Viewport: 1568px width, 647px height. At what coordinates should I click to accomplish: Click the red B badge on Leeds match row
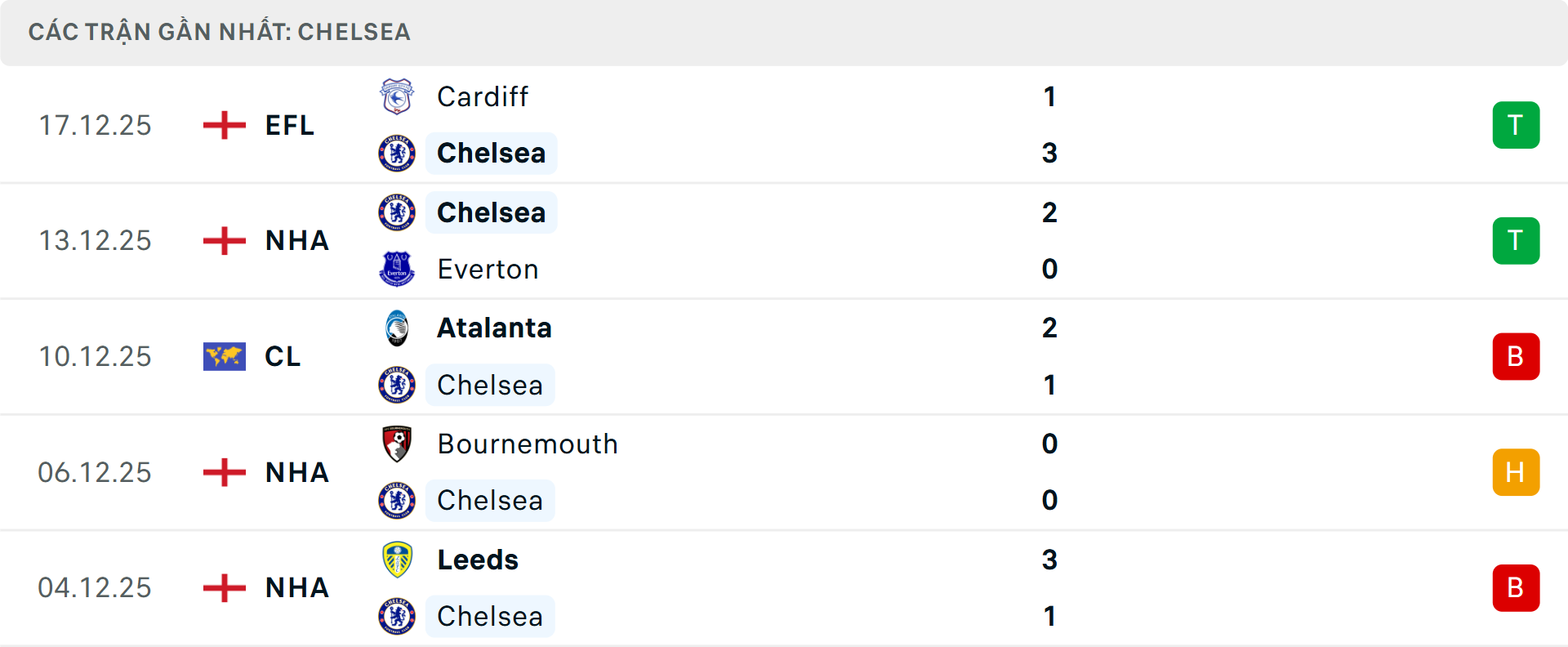click(x=1516, y=587)
